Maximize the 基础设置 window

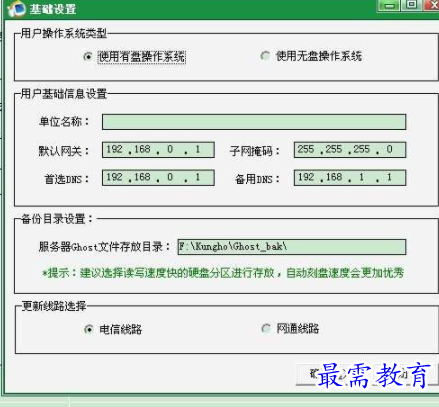[x=411, y=5]
